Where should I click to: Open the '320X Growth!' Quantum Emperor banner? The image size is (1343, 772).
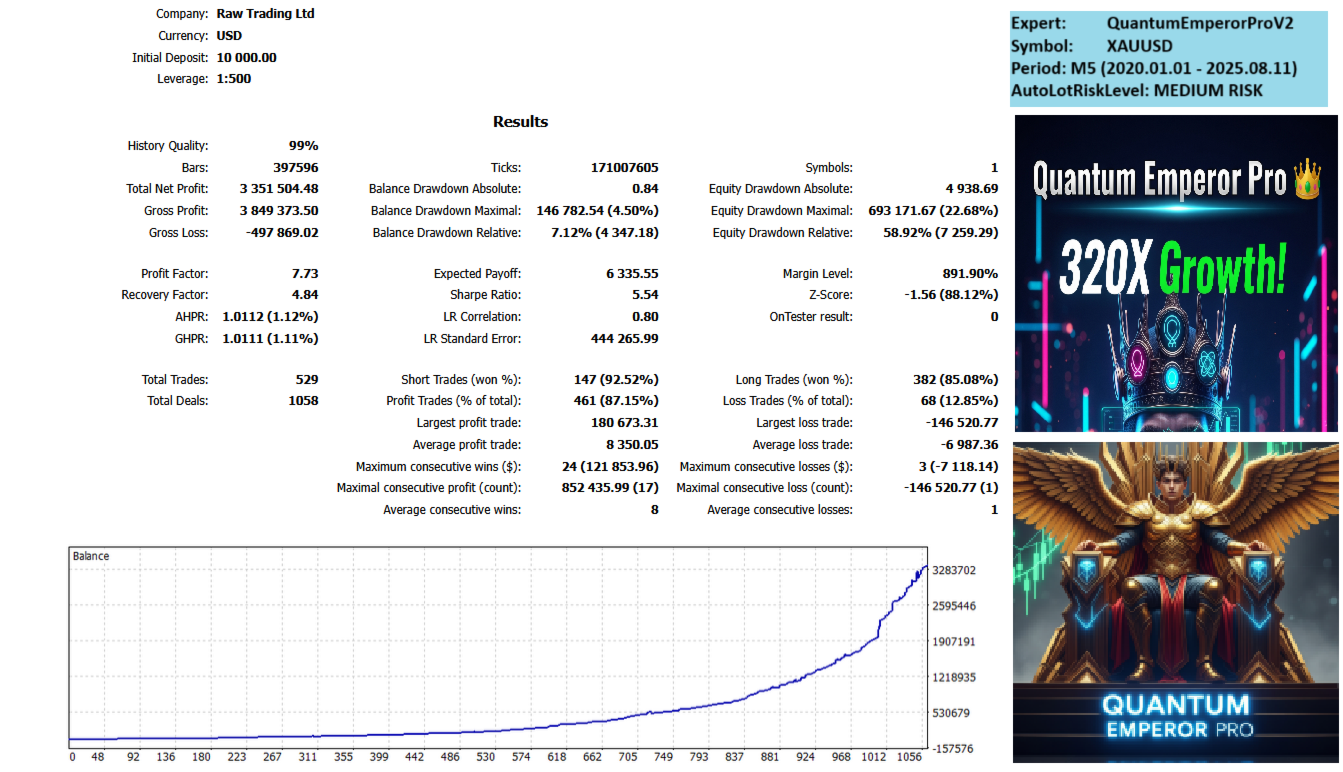(1176, 273)
